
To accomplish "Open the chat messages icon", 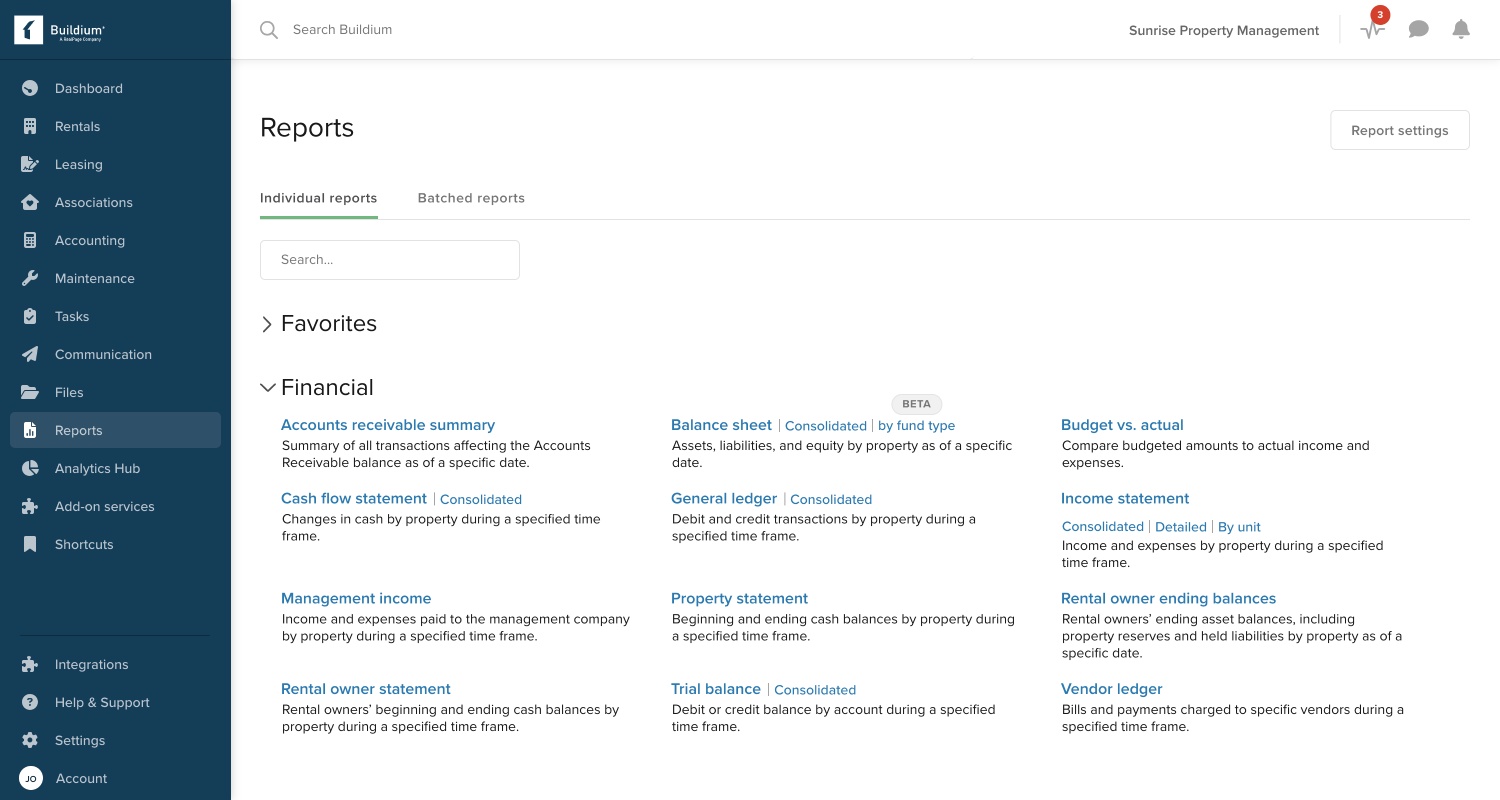I will (x=1418, y=30).
